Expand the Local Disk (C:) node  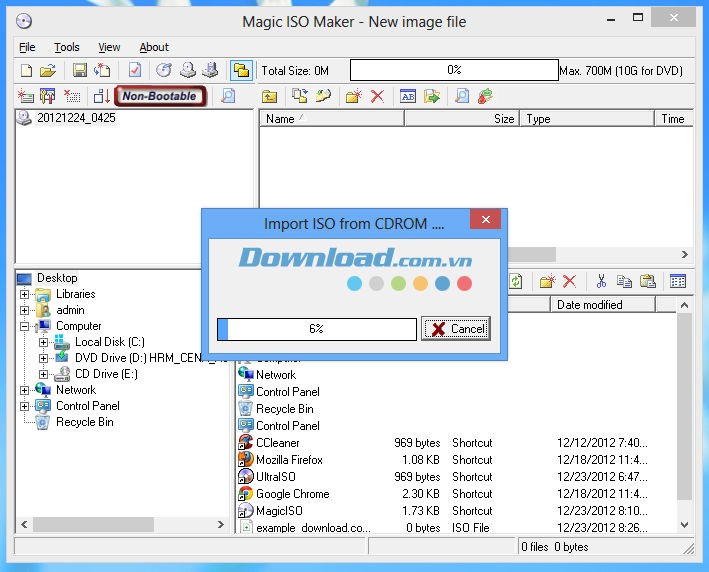[x=43, y=342]
